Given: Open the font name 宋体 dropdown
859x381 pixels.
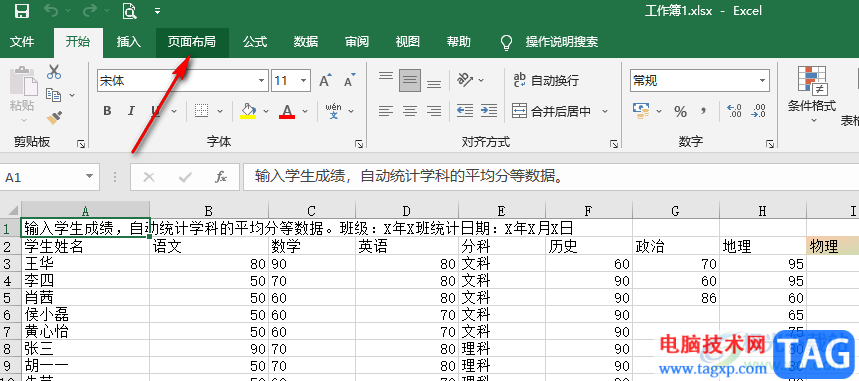Looking at the screenshot, I should click(261, 81).
